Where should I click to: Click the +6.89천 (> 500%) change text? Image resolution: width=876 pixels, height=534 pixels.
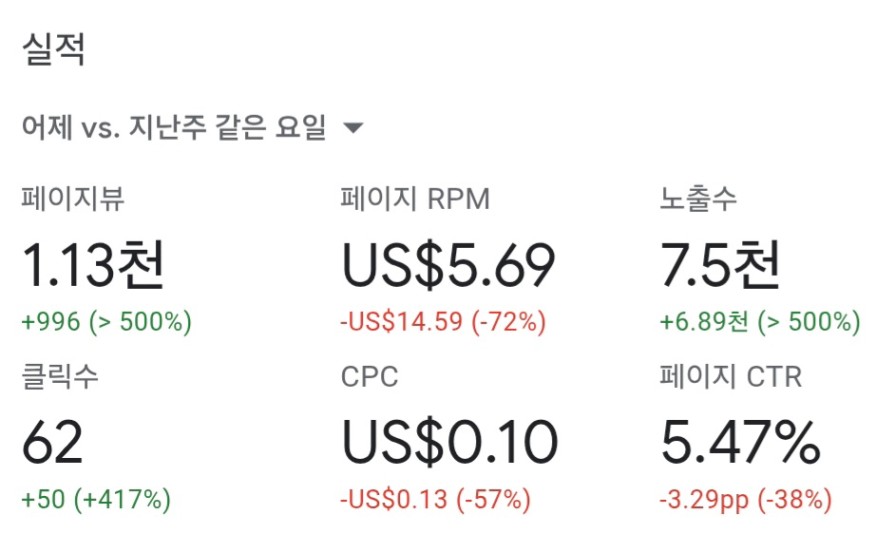(760, 322)
